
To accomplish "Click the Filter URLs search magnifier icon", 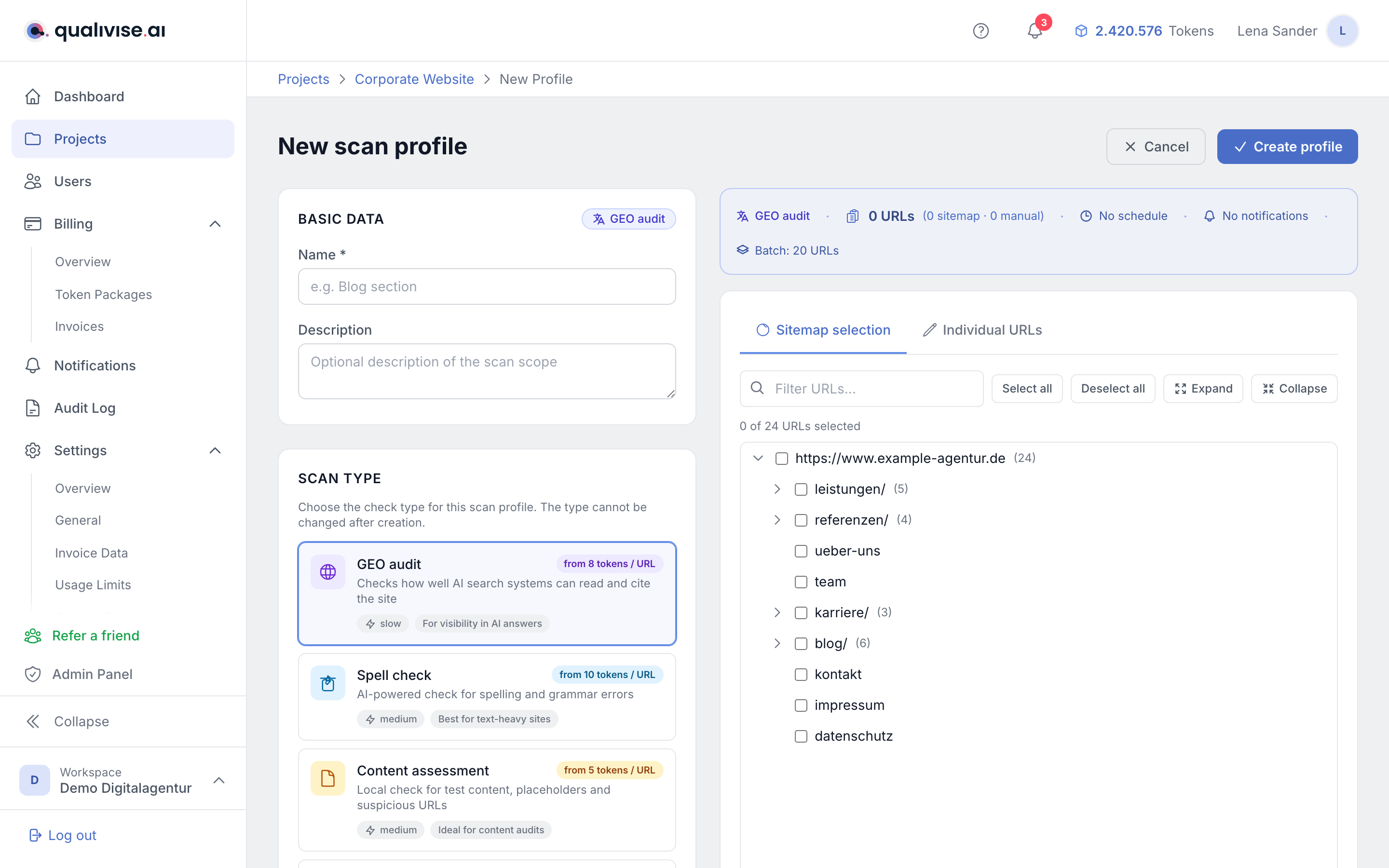I will [757, 388].
